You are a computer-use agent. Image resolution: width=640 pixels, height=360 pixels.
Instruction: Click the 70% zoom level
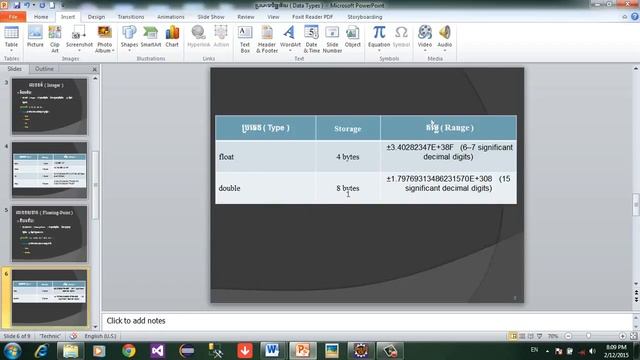pos(553,336)
